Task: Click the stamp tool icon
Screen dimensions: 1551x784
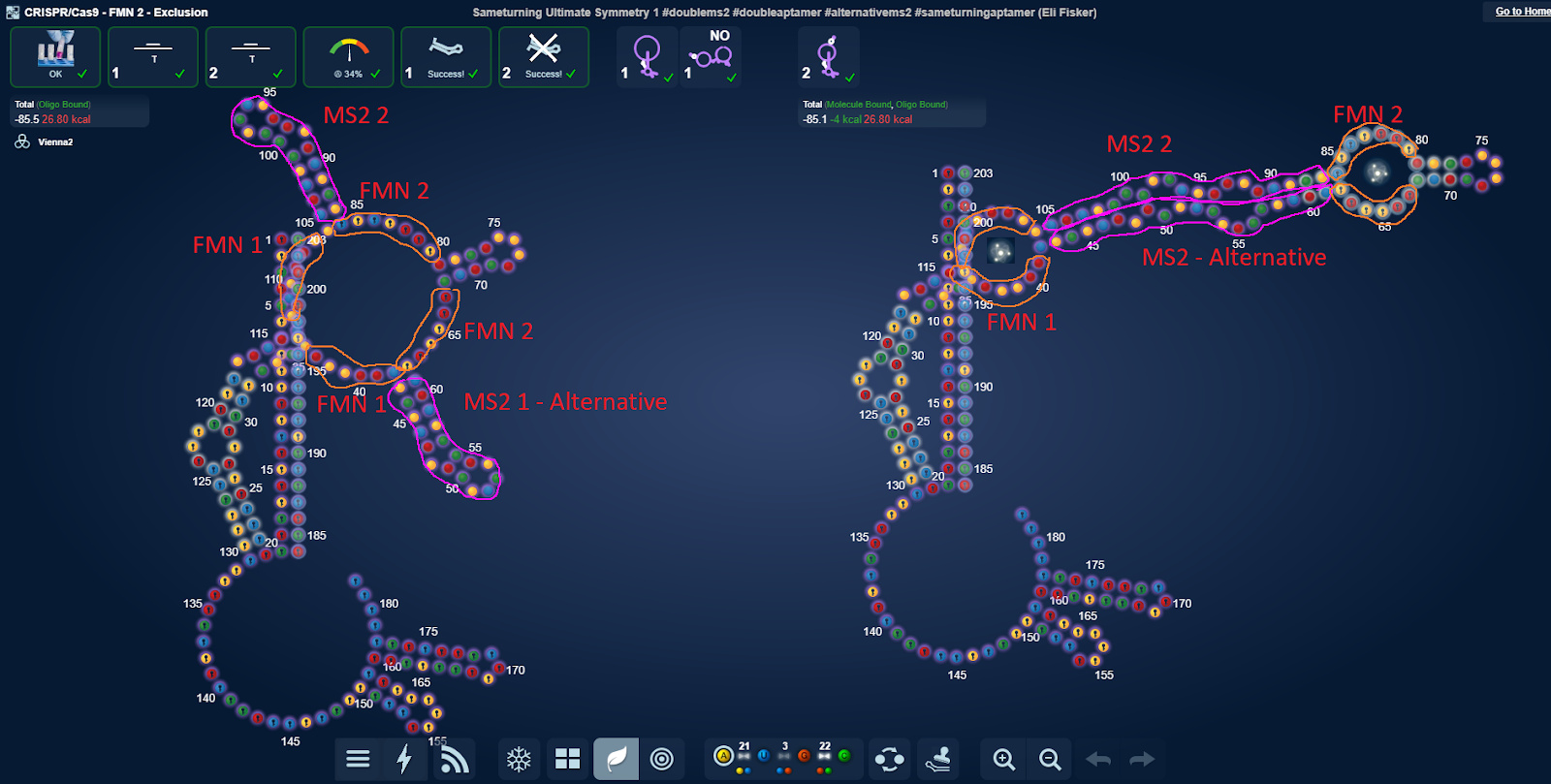Action: 937,759
